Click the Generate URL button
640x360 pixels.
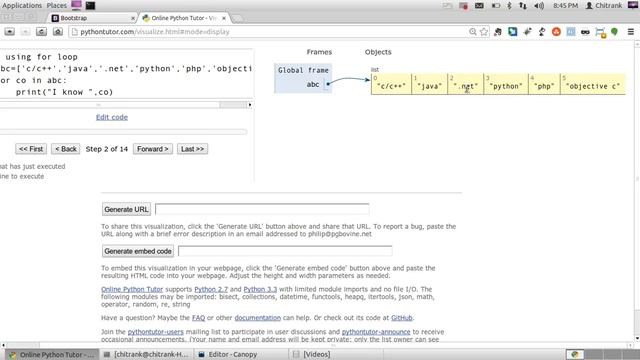pyautogui.click(x=126, y=209)
